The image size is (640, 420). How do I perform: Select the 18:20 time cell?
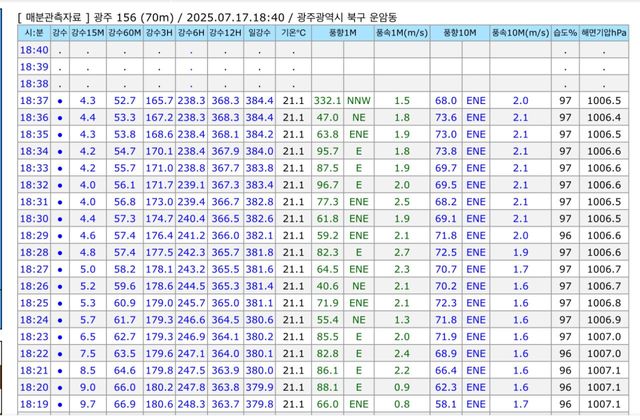pyautogui.click(x=34, y=387)
